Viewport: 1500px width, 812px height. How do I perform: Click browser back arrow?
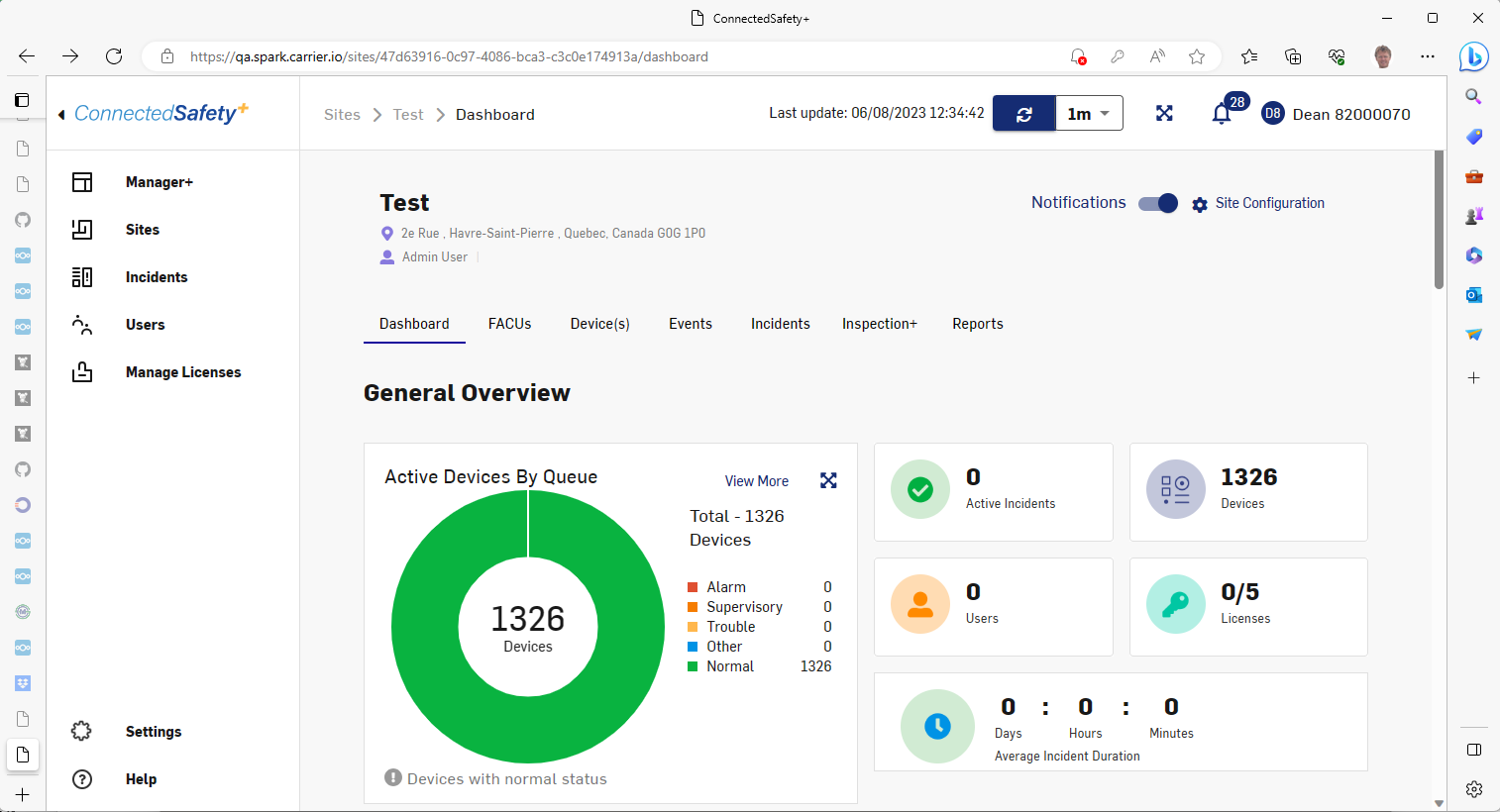(x=27, y=56)
